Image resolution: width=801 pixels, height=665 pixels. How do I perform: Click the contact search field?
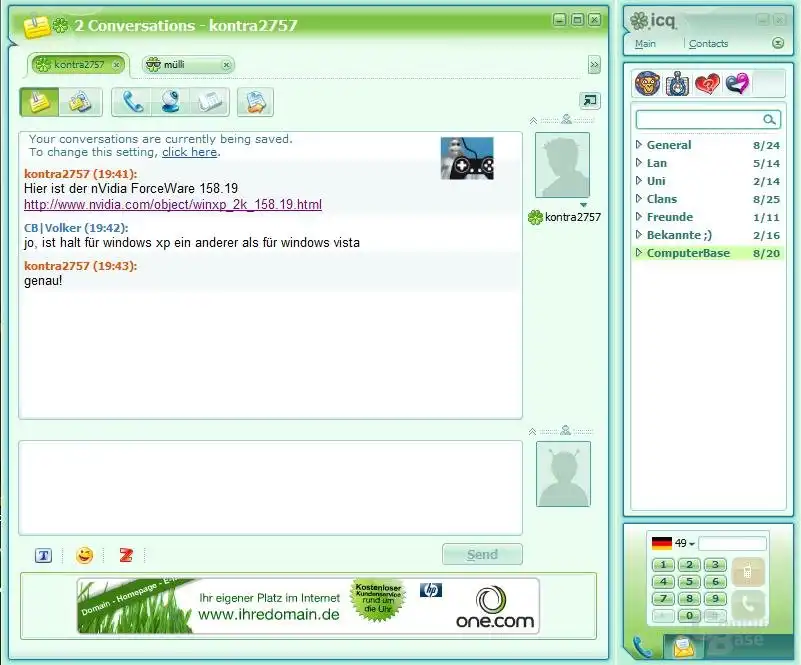point(700,120)
